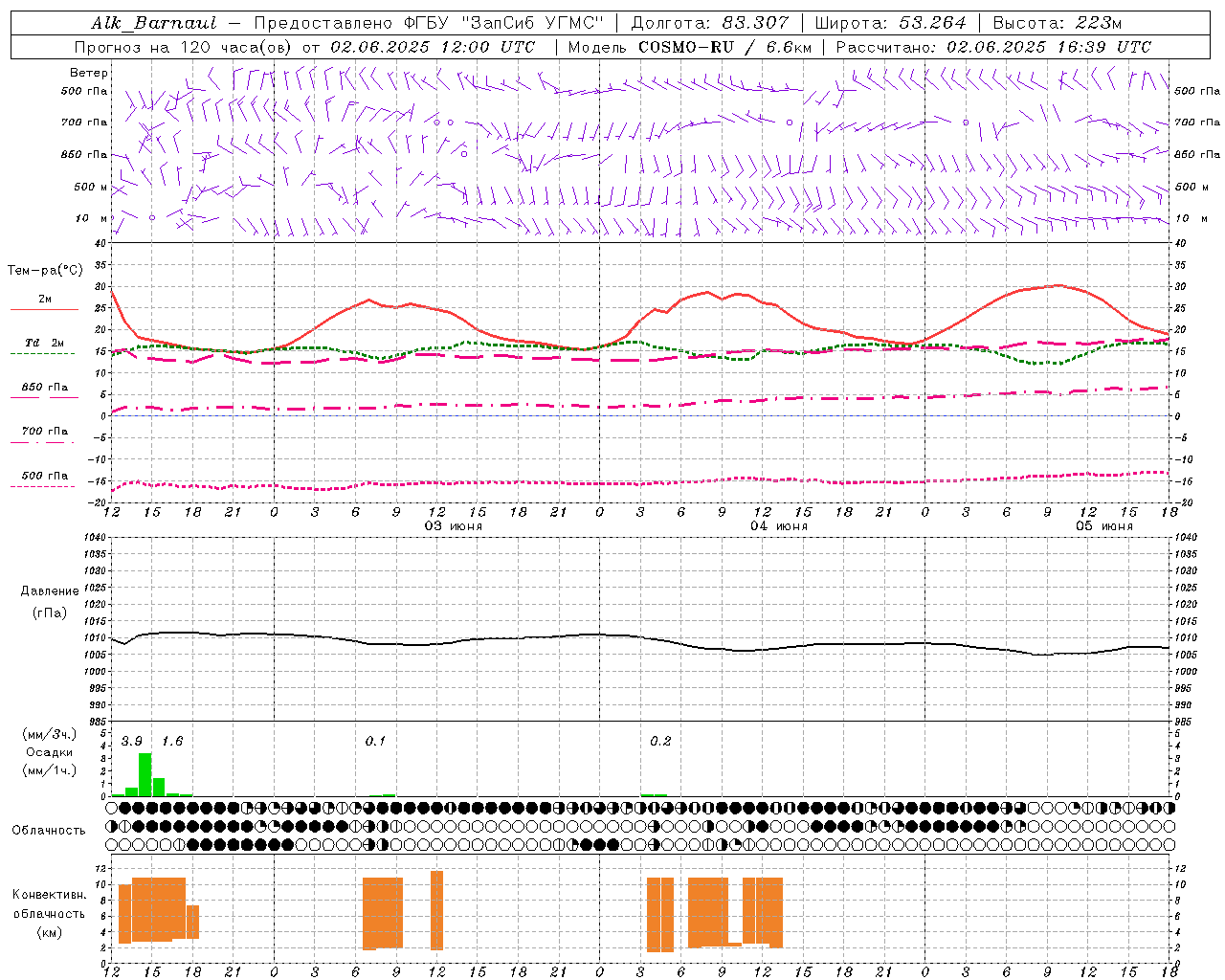This screenshot has width=1225, height=980.
Task: Click the '(гПа)' pressure unit label
Action: pyautogui.click(x=50, y=612)
